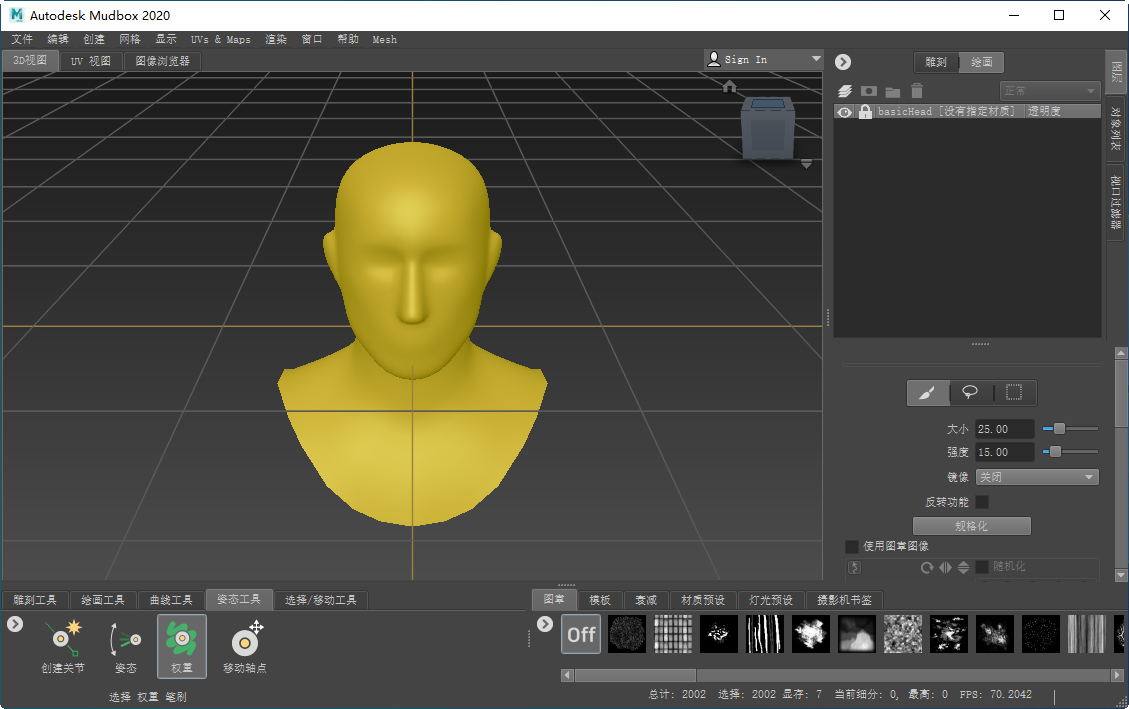1129x709 pixels.
Task: Pick the vertical white streaks stamp thumbnail
Action: pos(765,634)
